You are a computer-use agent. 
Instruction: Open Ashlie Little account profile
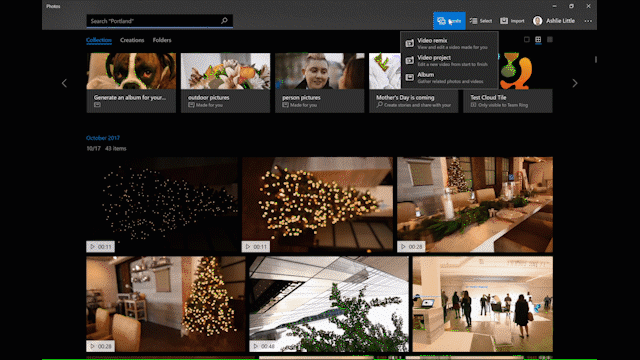coord(554,21)
